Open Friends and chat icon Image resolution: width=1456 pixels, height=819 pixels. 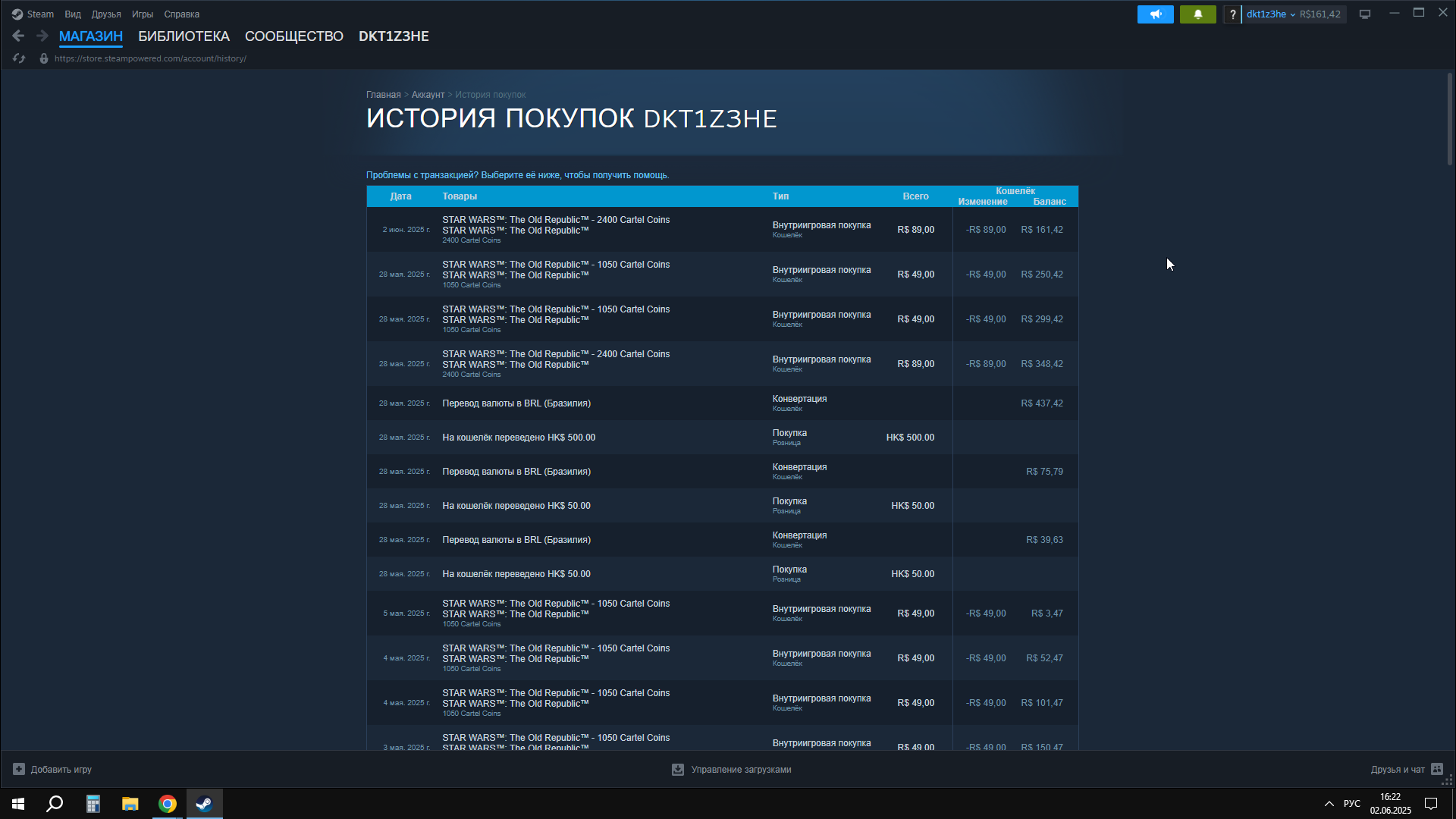point(1436,769)
